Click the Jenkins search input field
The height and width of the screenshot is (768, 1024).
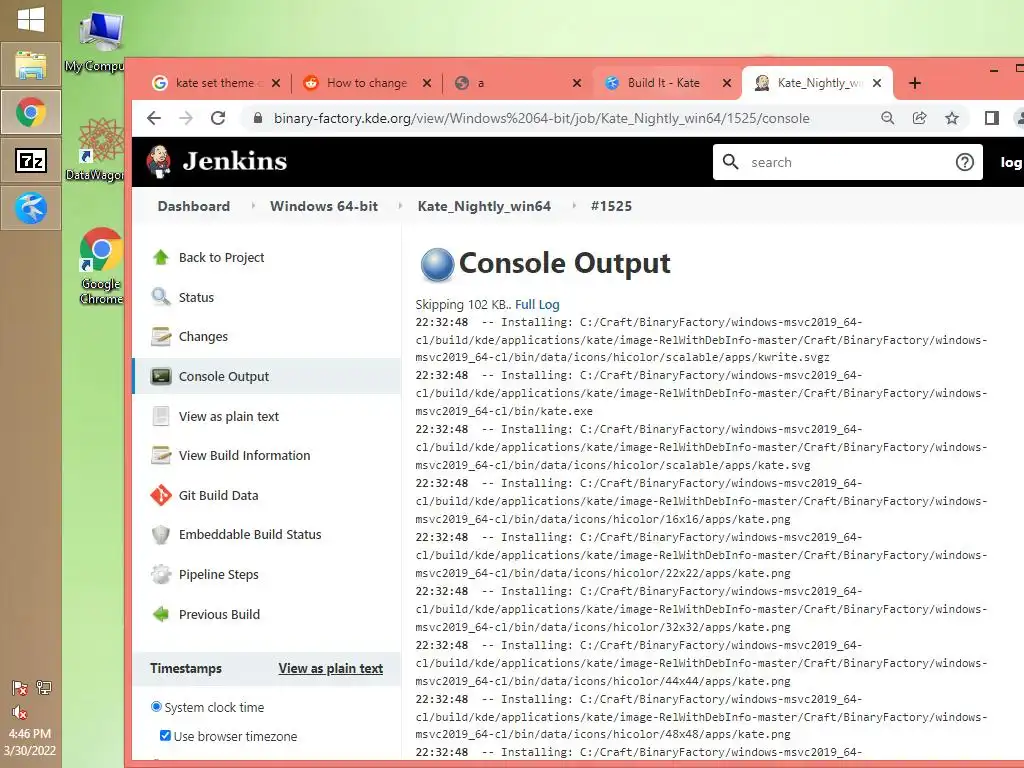848,162
